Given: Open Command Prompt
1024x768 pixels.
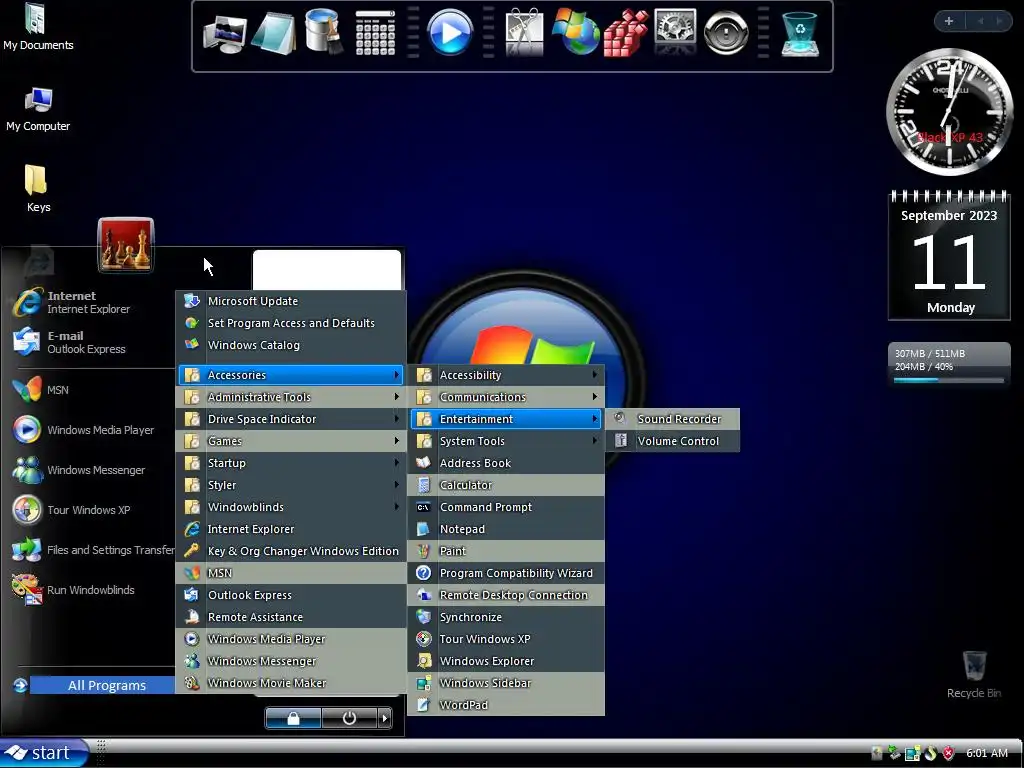Looking at the screenshot, I should (x=506, y=507).
